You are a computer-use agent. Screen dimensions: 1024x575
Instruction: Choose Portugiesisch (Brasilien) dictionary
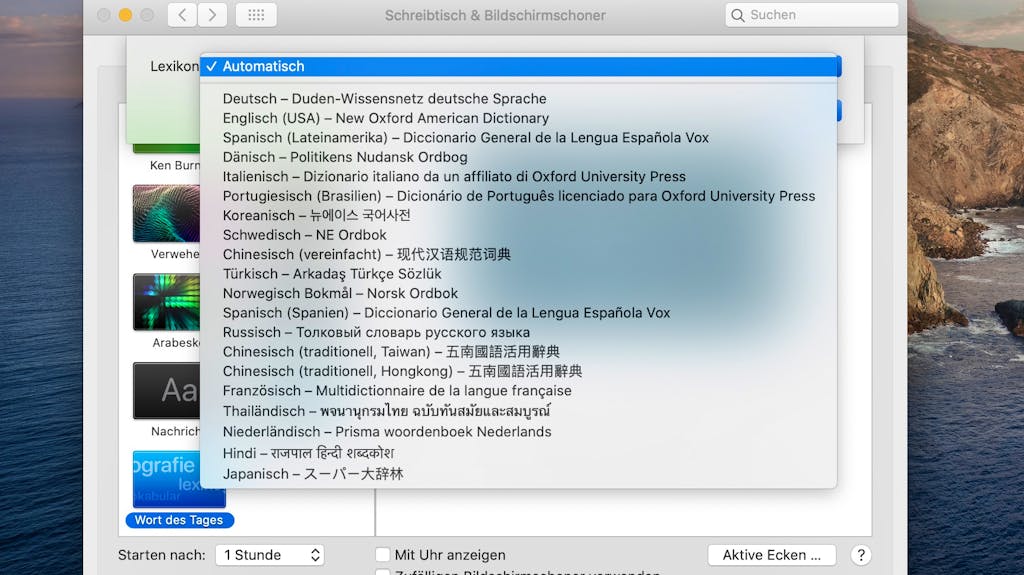click(x=519, y=196)
